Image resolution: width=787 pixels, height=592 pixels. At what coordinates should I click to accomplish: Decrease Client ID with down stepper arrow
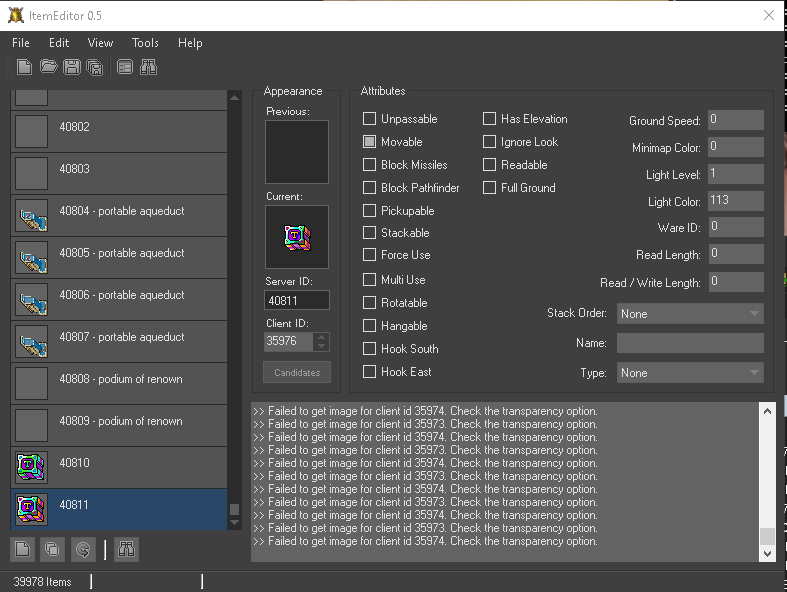321,346
